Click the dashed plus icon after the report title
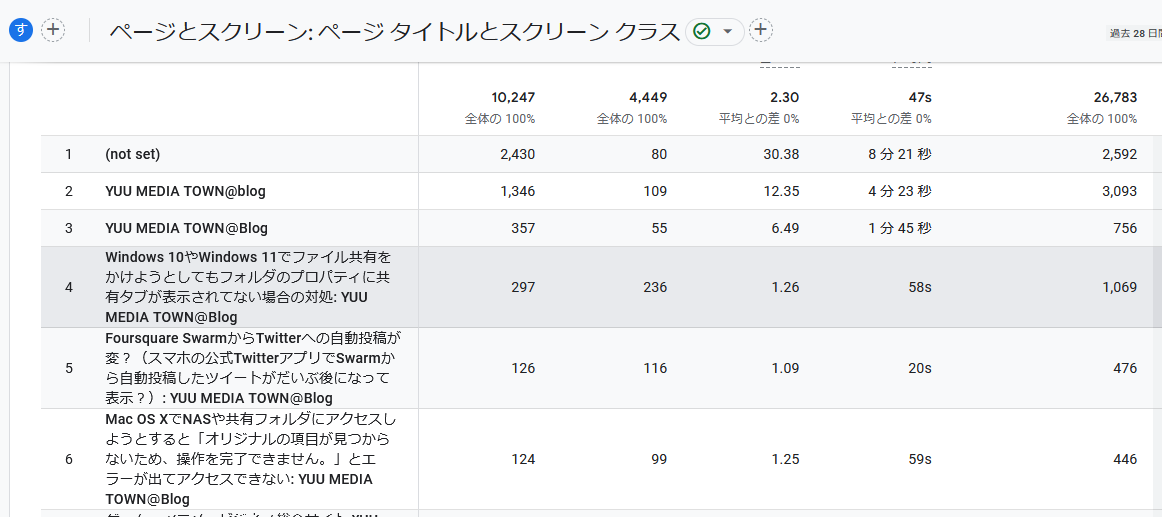 click(x=761, y=30)
